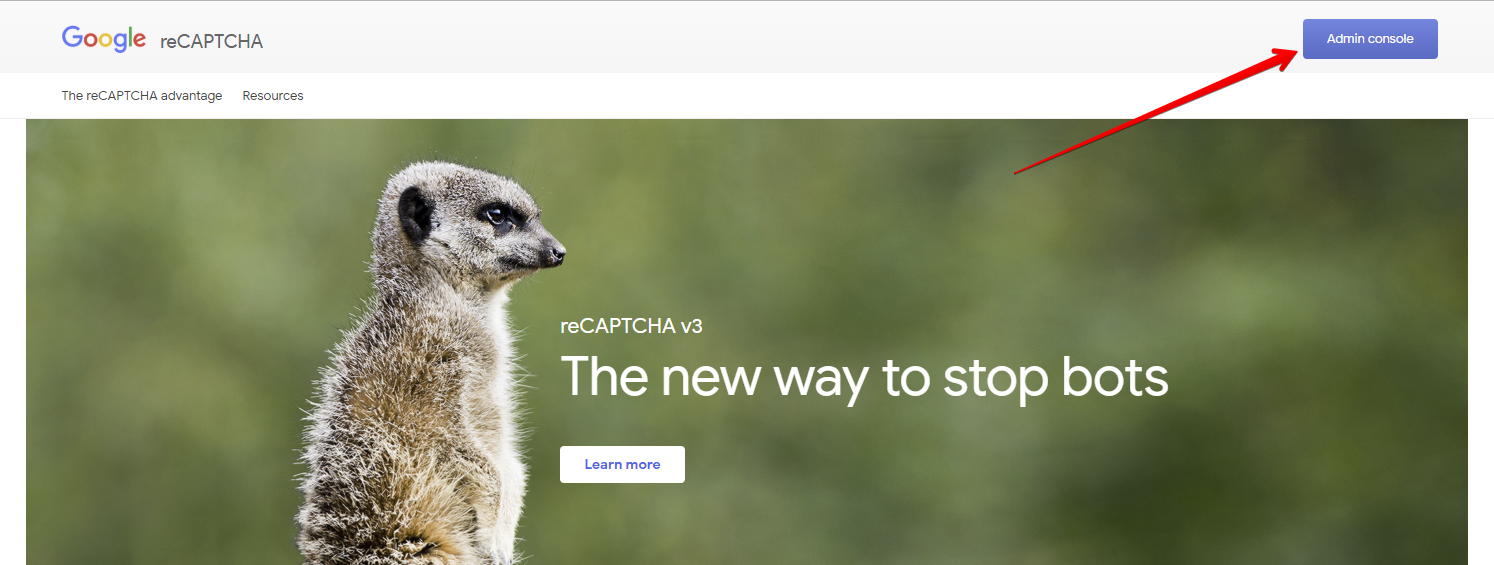Open The reCAPTCHA advantage menu item
The height and width of the screenshot is (565, 1494).
click(x=142, y=96)
